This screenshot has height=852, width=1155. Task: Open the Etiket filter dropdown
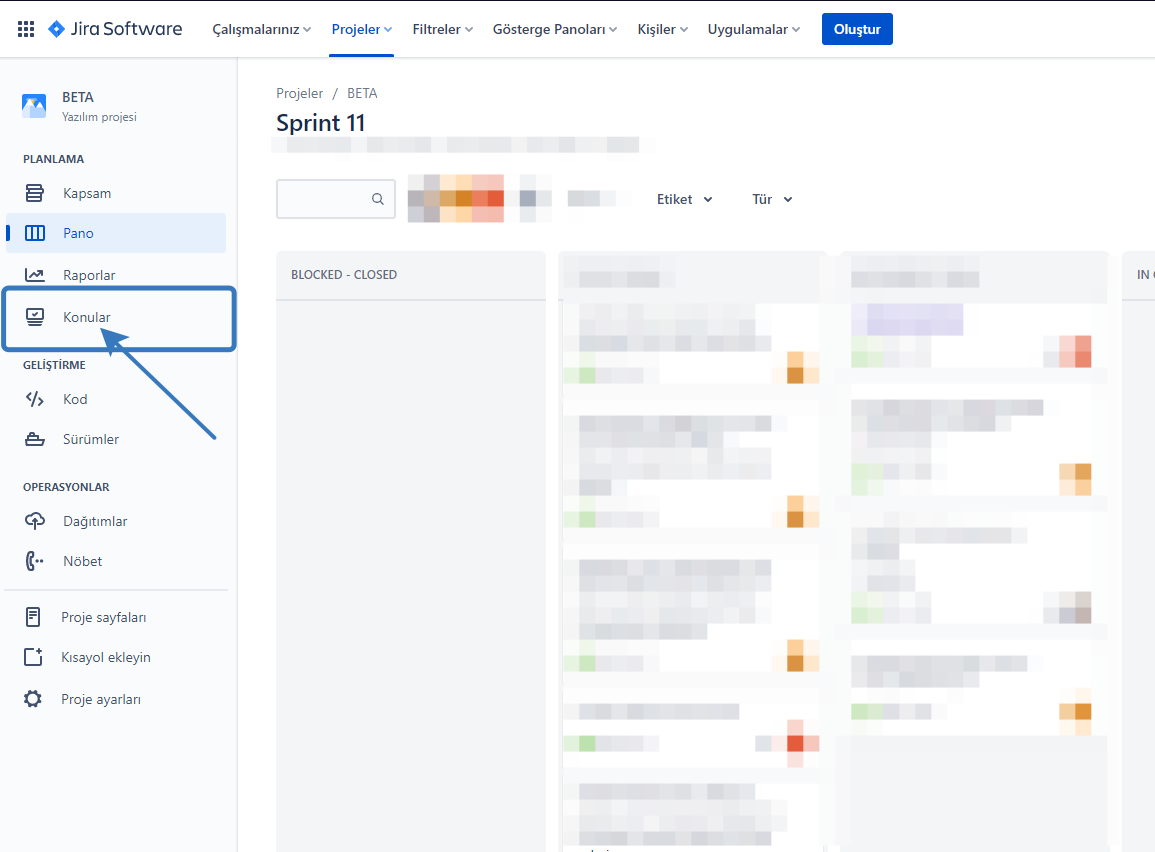pyautogui.click(x=684, y=199)
